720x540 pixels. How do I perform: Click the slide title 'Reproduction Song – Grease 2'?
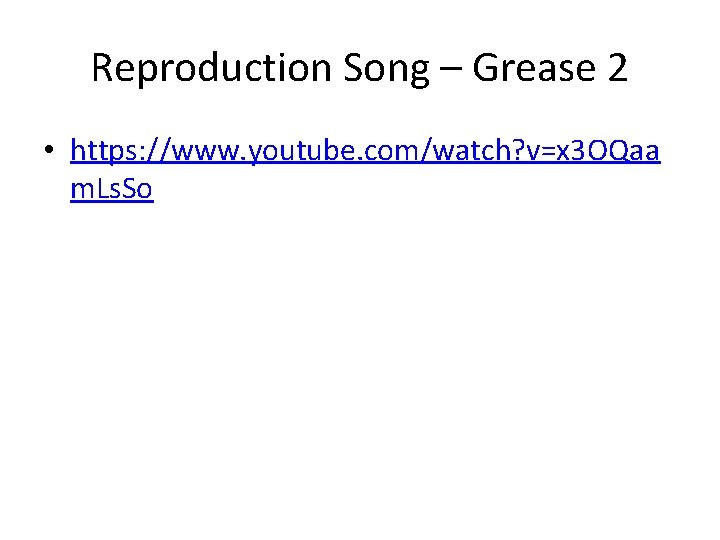pos(359,68)
